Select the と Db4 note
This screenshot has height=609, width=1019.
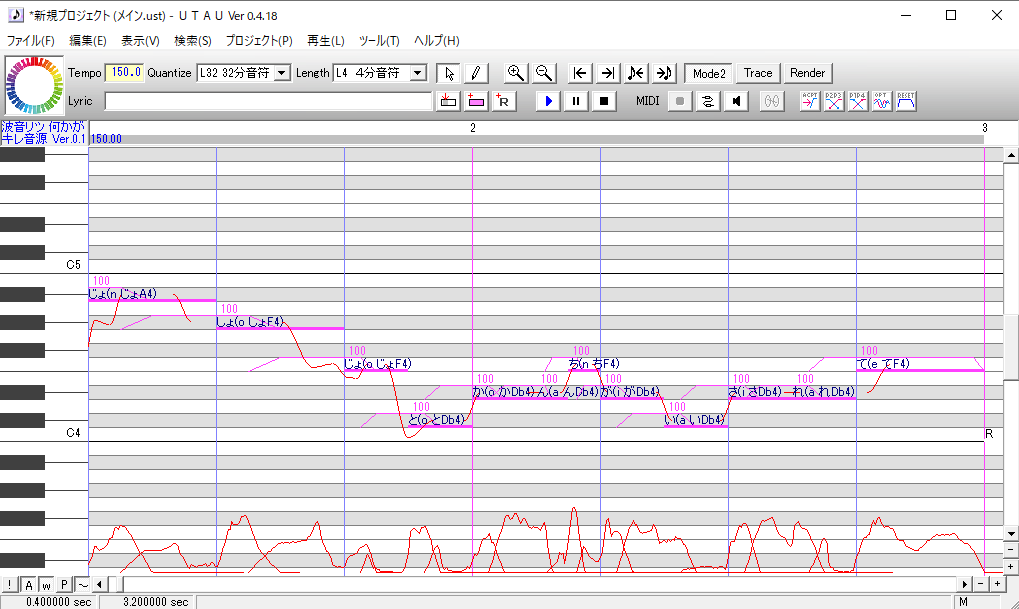(x=440, y=420)
